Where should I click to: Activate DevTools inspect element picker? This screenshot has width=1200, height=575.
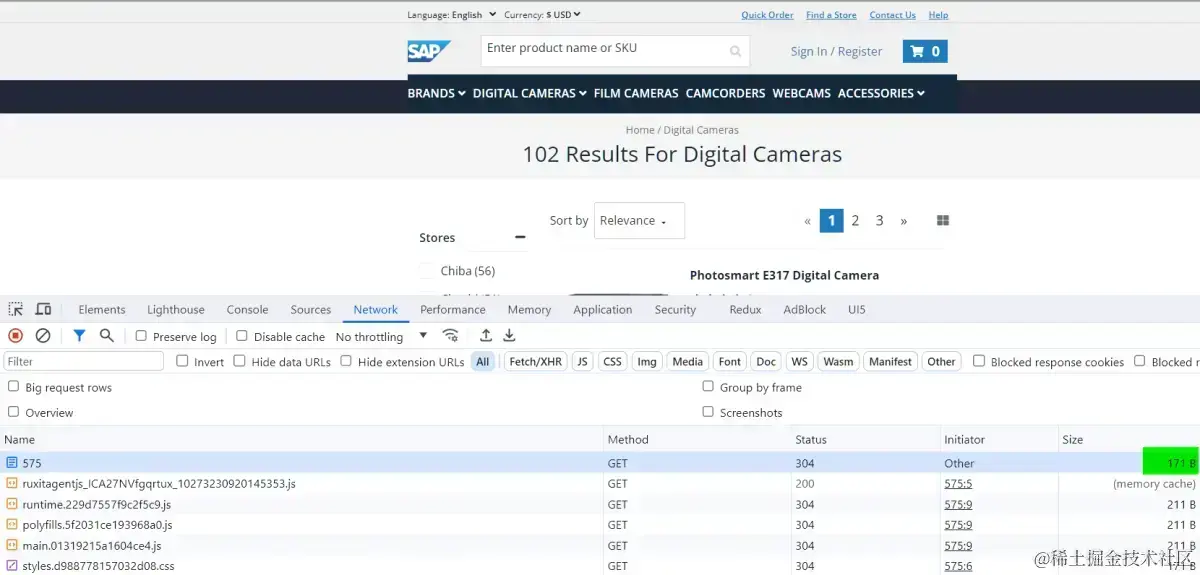click(15, 309)
